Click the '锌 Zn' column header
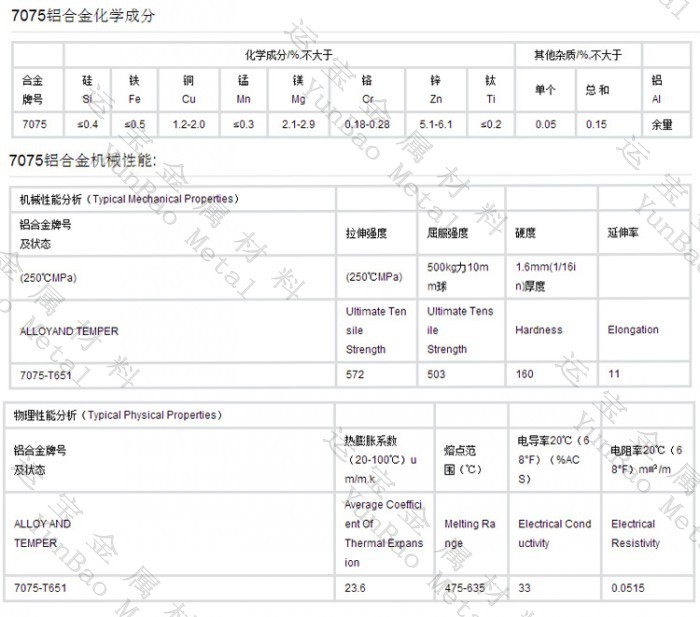 click(x=436, y=90)
